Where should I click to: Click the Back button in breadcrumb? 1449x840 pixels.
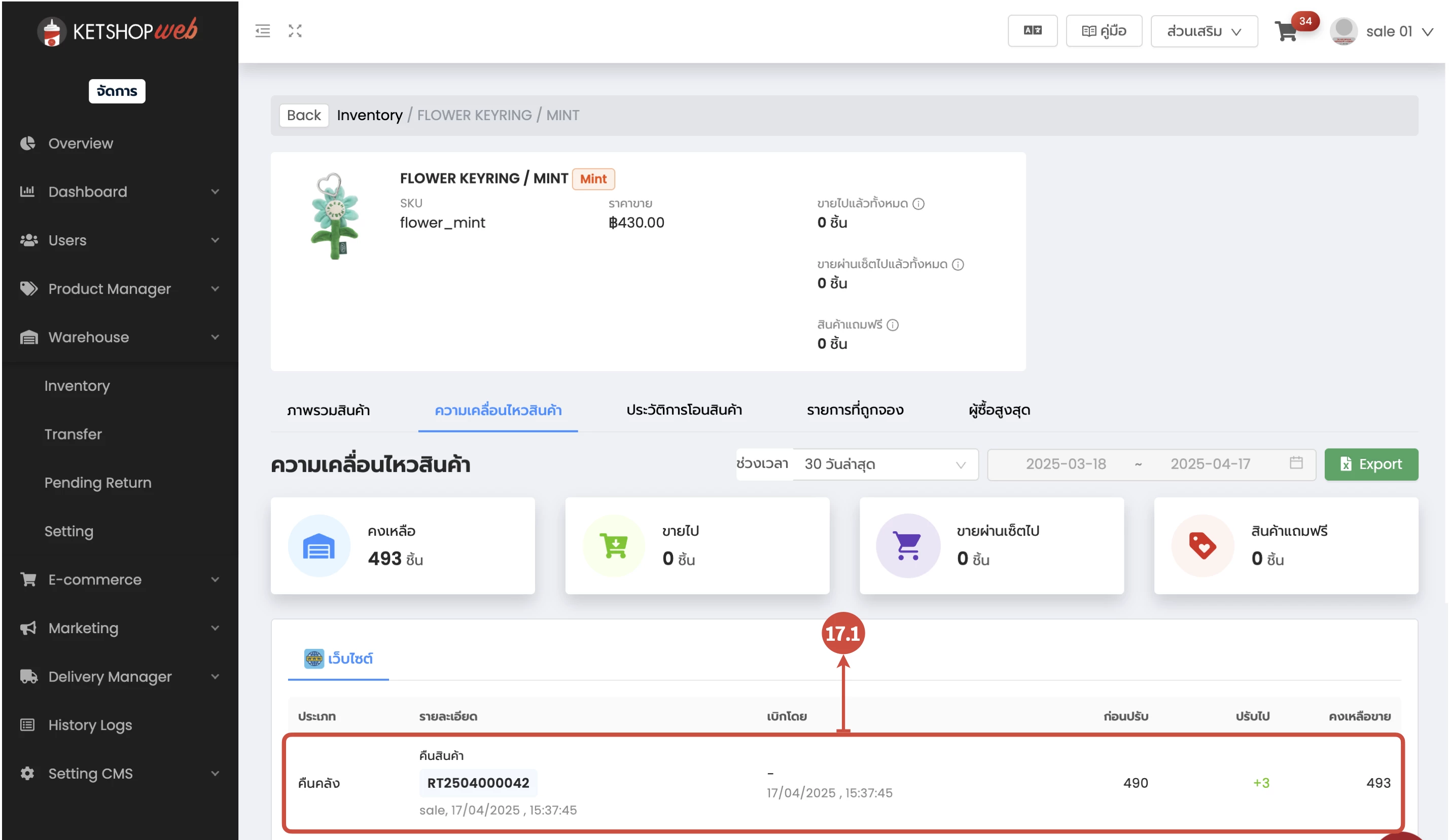pyautogui.click(x=304, y=116)
